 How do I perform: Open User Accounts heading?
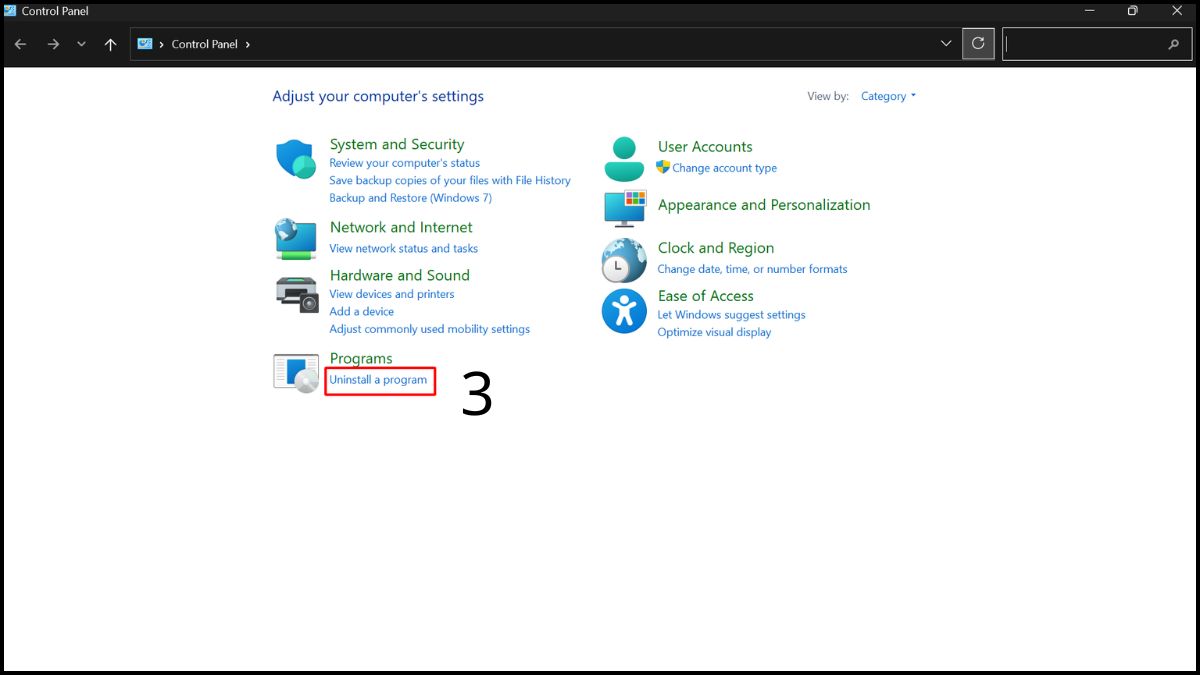[x=705, y=146]
